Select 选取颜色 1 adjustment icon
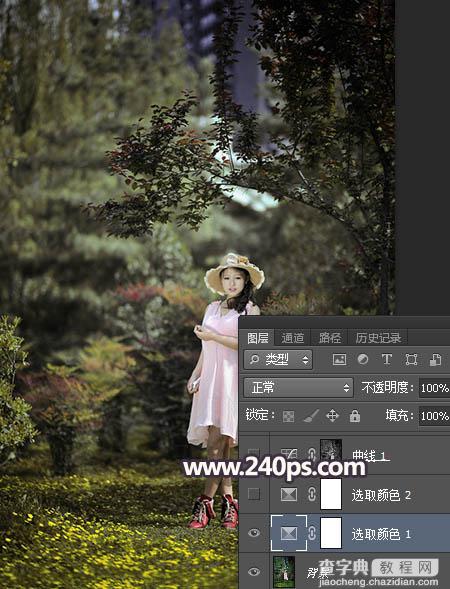450x589 pixels. coord(289,533)
